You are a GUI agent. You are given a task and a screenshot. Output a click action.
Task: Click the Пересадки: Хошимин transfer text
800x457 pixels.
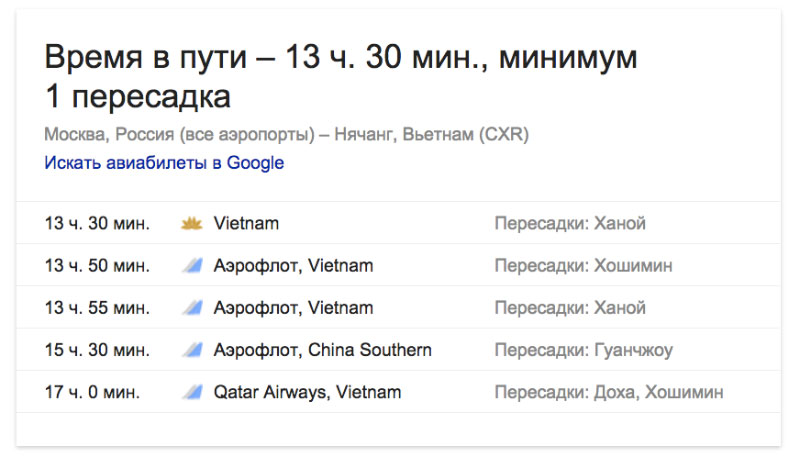coord(583,266)
